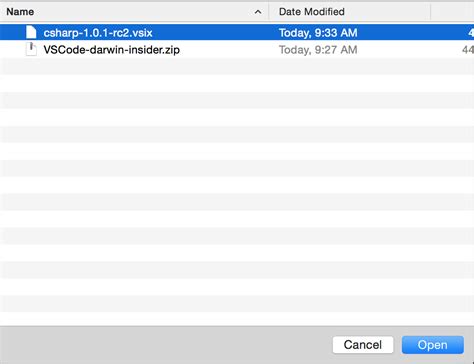Select the csharp-1.0.1-rc2.vsix file name
Screen dimensions: 474x364
click(98, 33)
